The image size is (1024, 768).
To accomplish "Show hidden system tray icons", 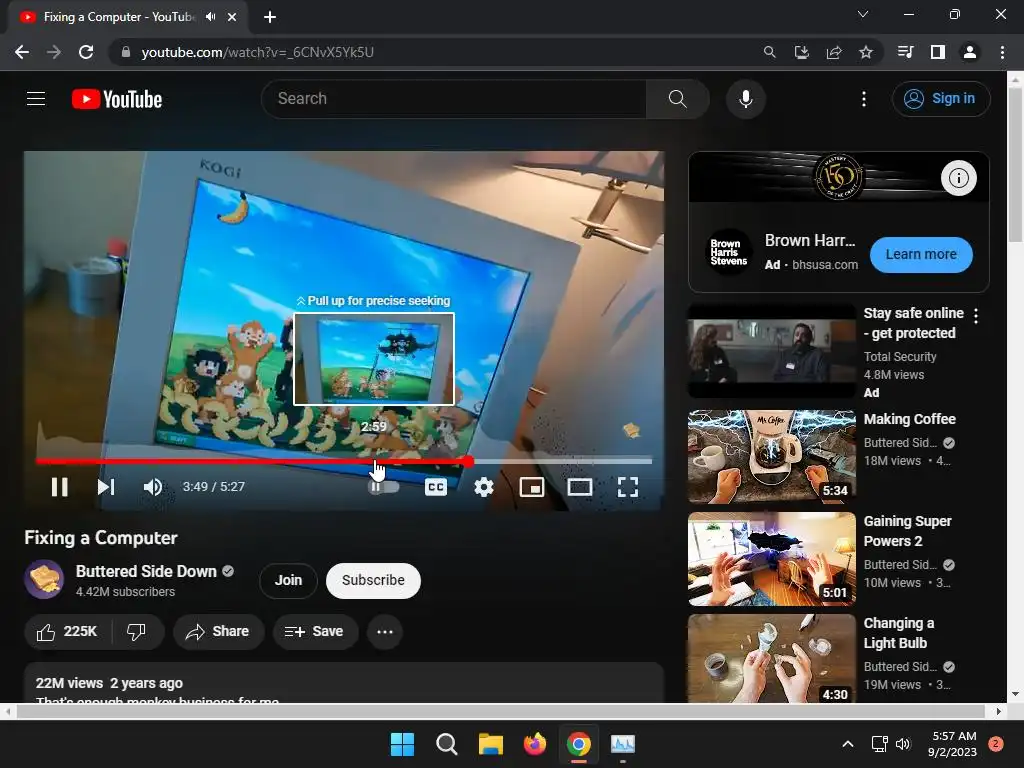I will tap(847, 744).
